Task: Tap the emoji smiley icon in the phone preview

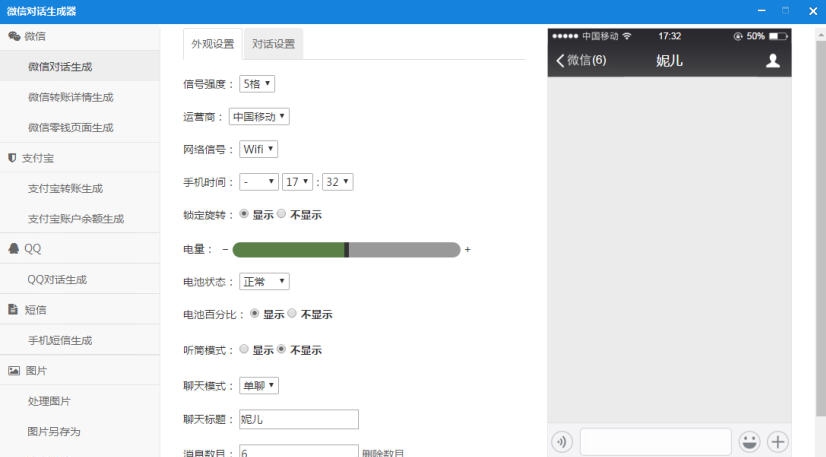Action: click(x=749, y=441)
